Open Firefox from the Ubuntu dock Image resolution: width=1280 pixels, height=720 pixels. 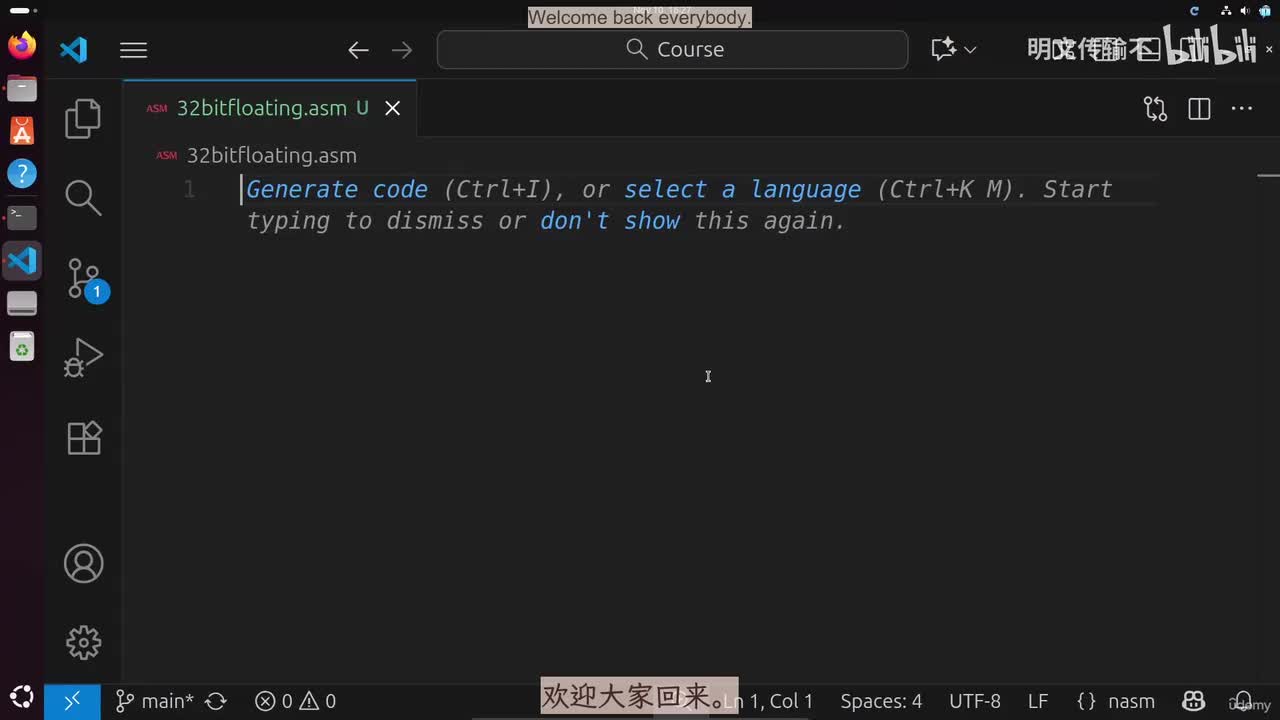pos(22,45)
